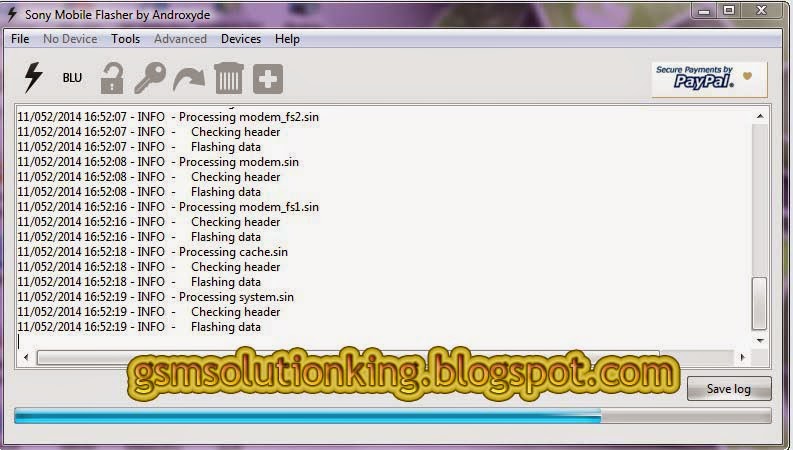Click 'Flashing data' line at 16:52:18
Screen dimensions: 793x450
click(139, 282)
